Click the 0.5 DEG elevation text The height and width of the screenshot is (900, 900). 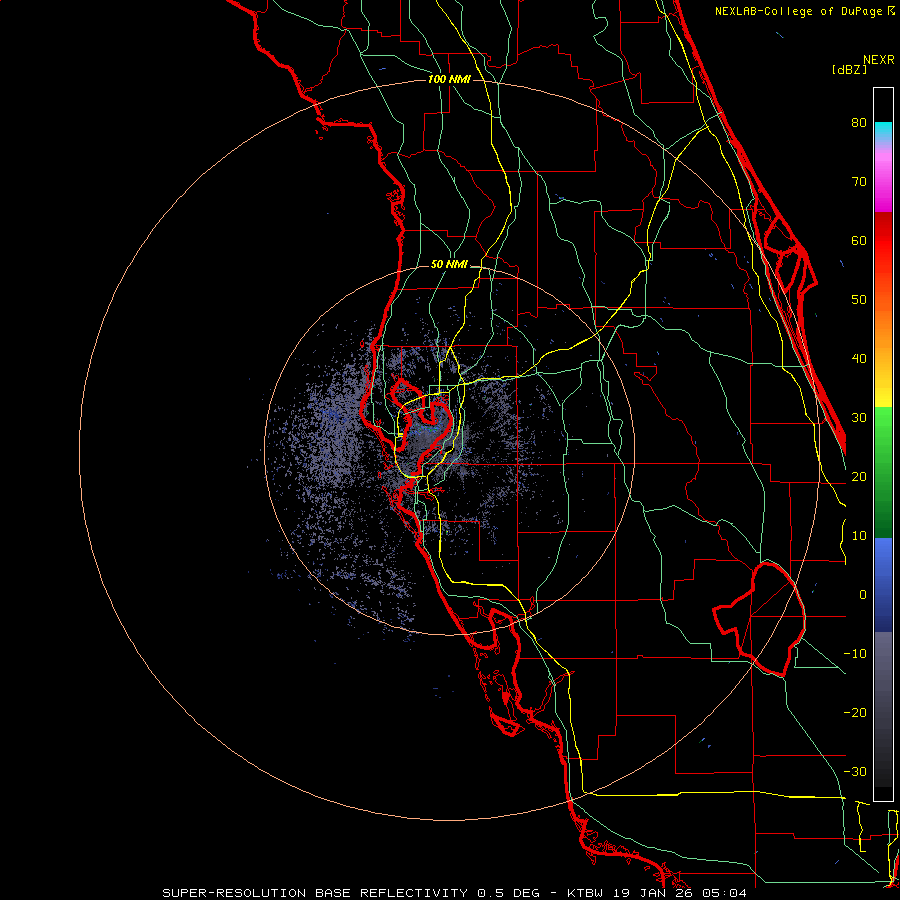pyautogui.click(x=508, y=893)
